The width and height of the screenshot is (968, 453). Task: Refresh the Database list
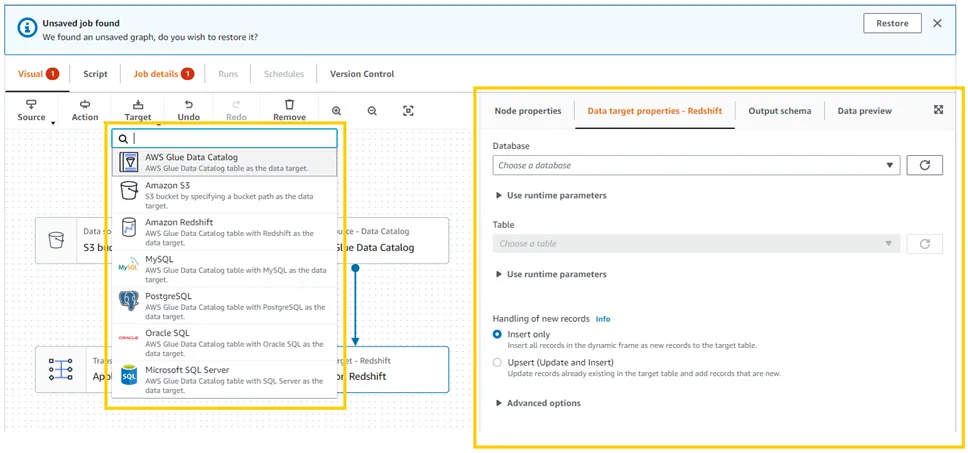pos(924,165)
